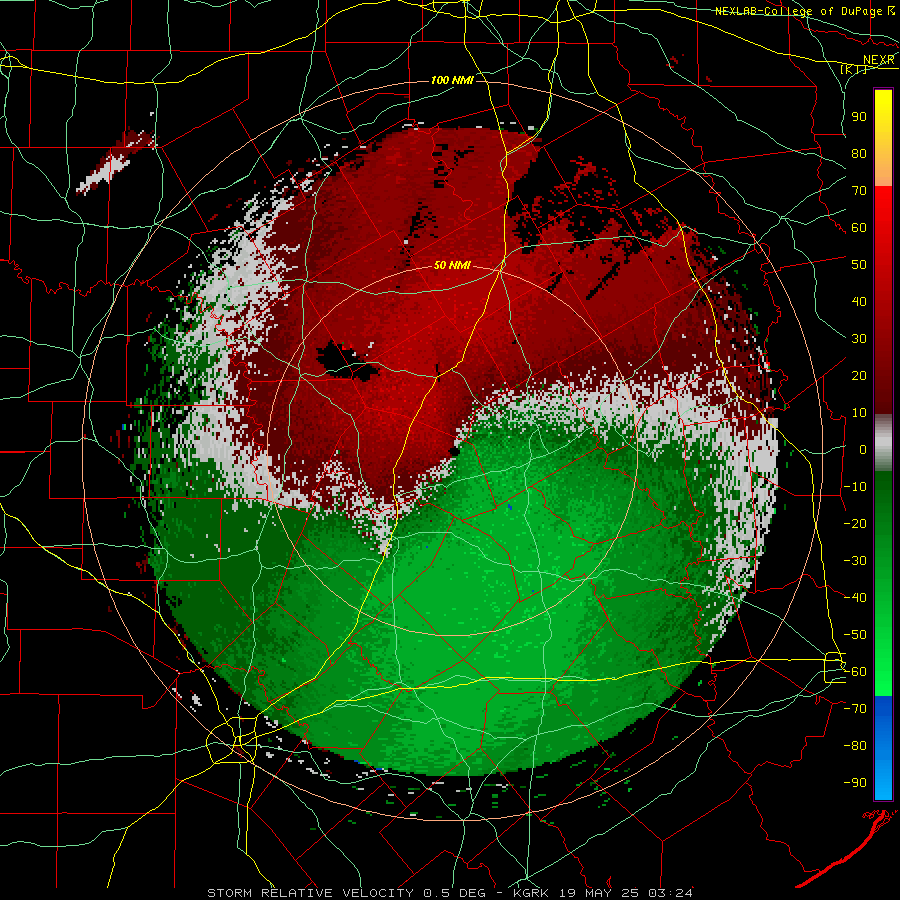Click the "40" value on the velocity scale

[859, 301]
